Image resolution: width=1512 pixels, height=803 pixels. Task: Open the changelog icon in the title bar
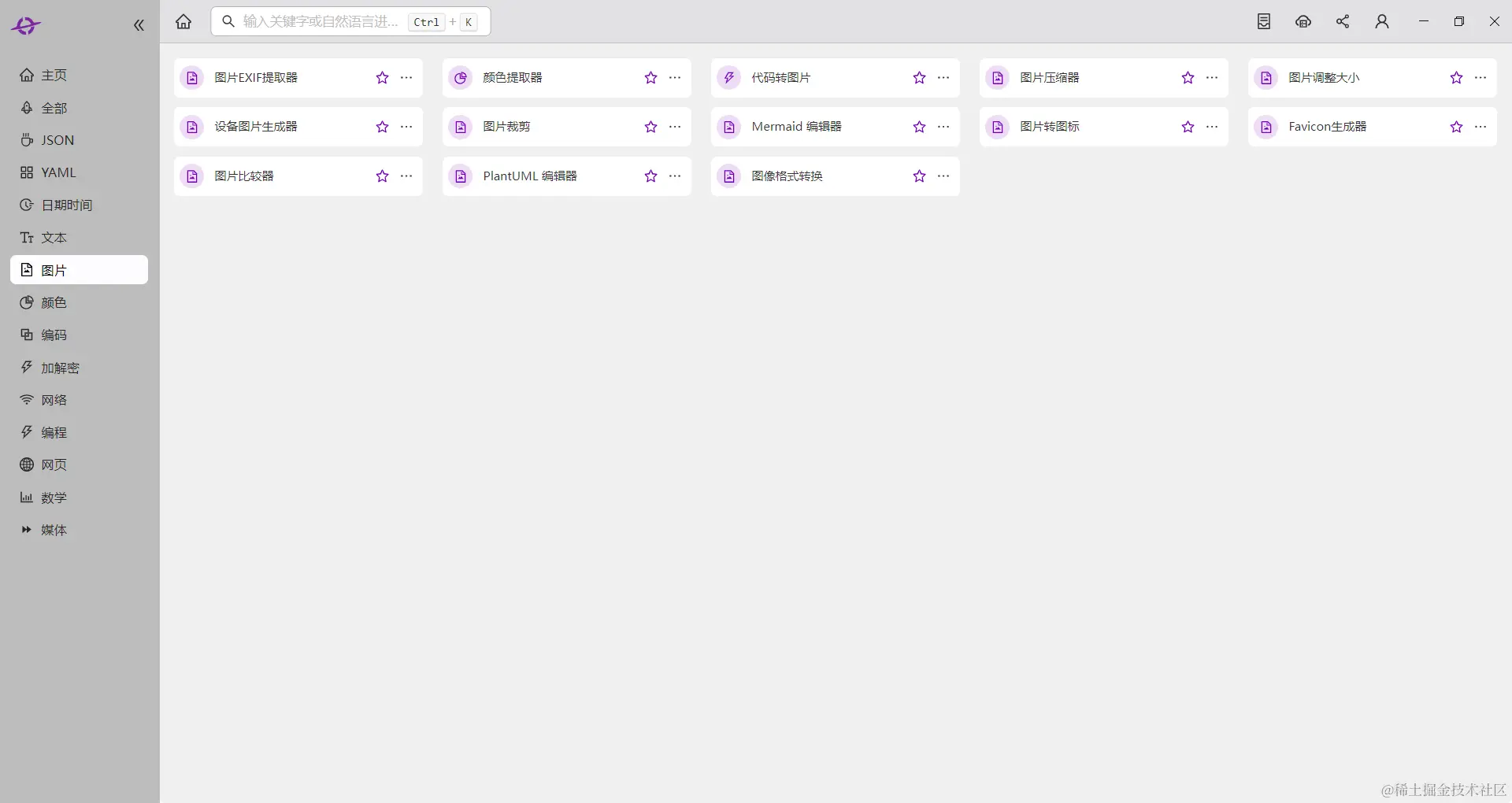pos(1264,21)
